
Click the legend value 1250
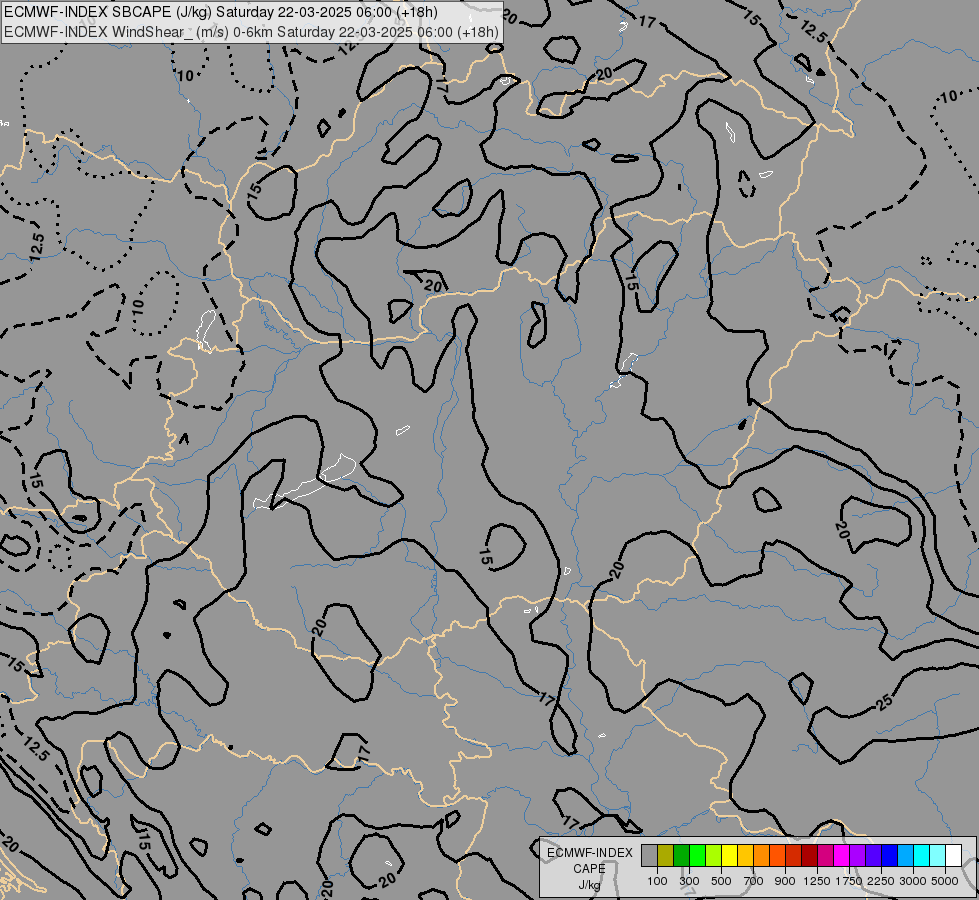[x=817, y=881]
